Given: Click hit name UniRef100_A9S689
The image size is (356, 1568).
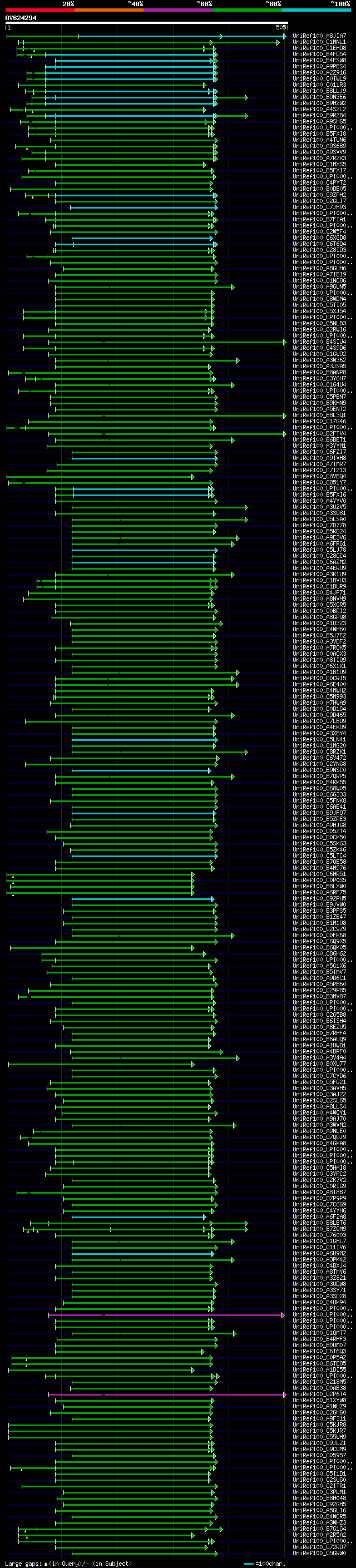Looking at the screenshot, I should (319, 146).
